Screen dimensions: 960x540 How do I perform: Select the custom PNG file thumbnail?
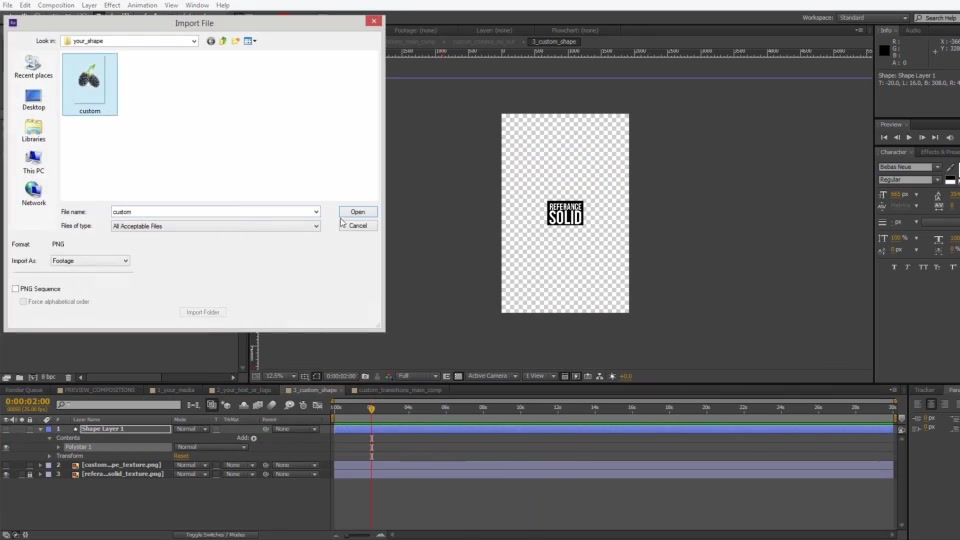(x=89, y=84)
